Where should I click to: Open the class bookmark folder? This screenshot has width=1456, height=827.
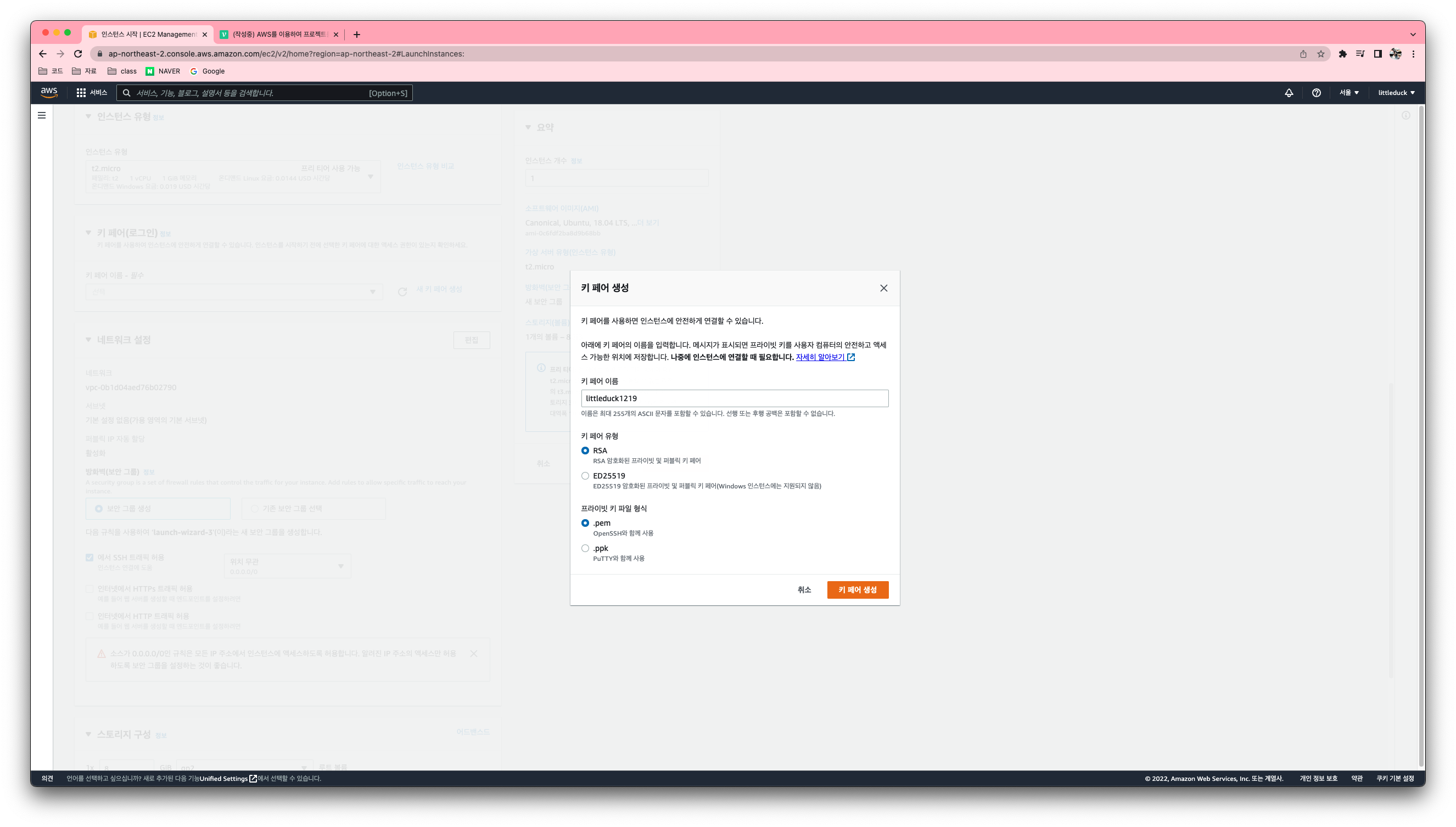click(x=122, y=71)
